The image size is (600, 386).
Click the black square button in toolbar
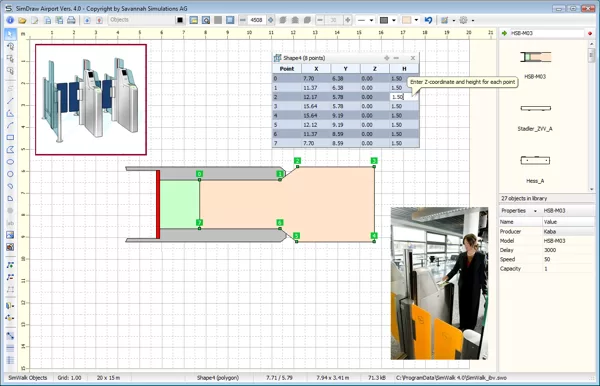click(180, 20)
